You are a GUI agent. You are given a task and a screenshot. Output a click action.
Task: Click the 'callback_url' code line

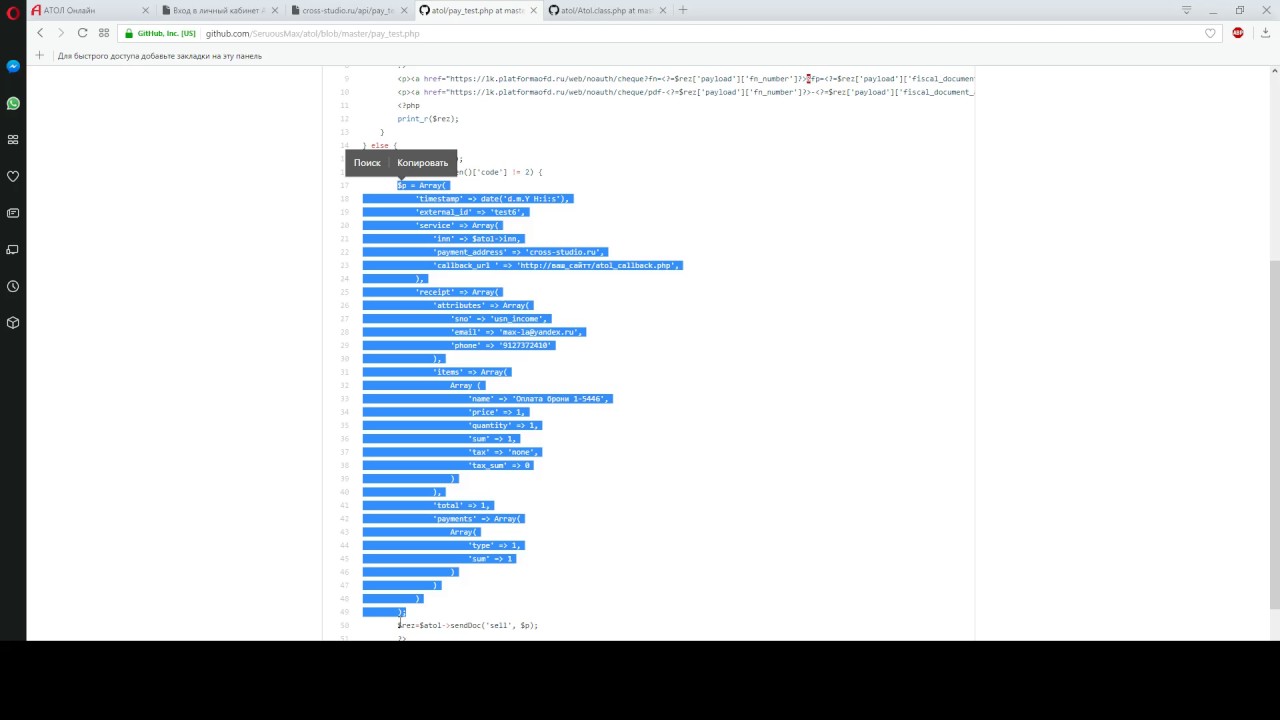tap(557, 265)
